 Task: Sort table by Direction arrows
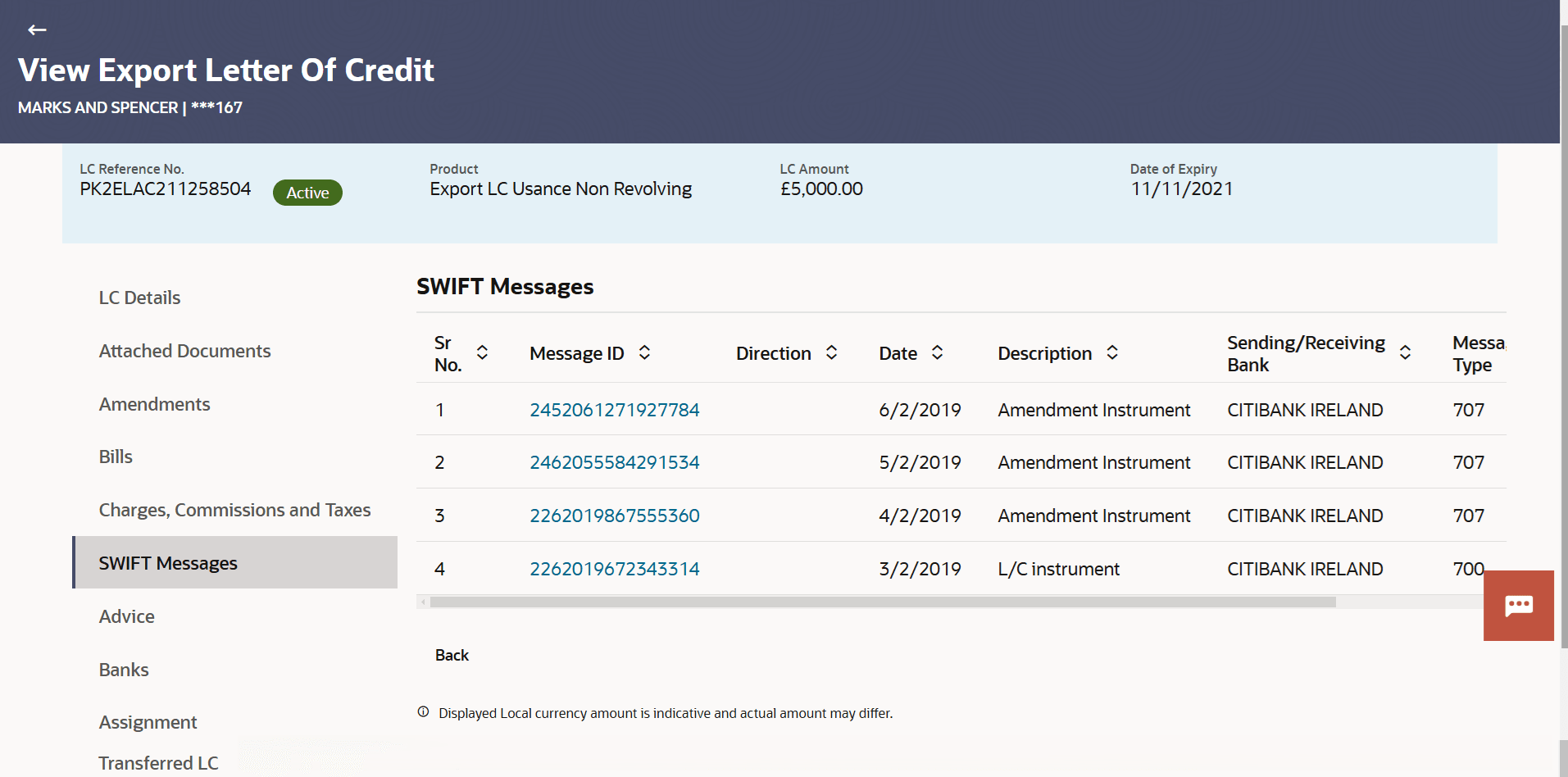click(831, 352)
